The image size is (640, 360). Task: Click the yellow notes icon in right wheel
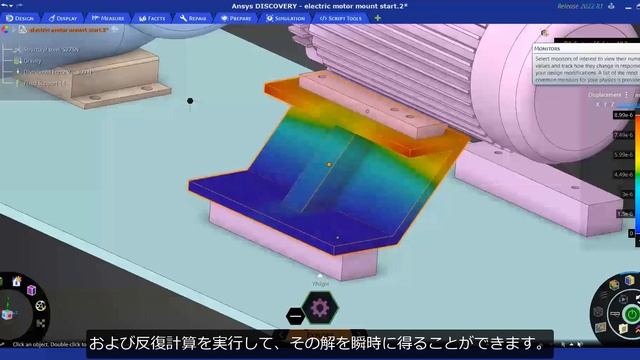(623, 329)
